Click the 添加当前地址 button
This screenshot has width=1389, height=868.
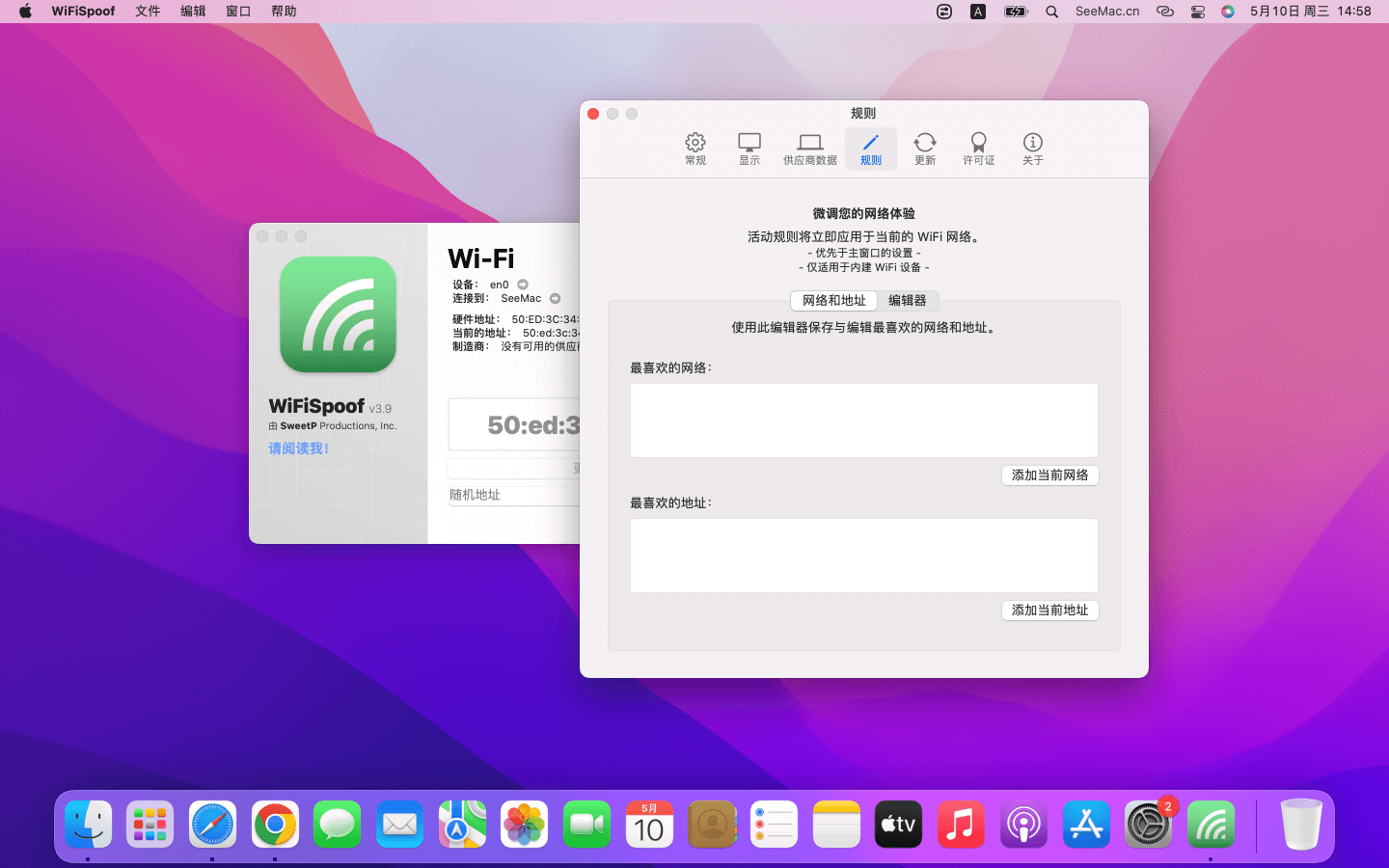click(1049, 610)
